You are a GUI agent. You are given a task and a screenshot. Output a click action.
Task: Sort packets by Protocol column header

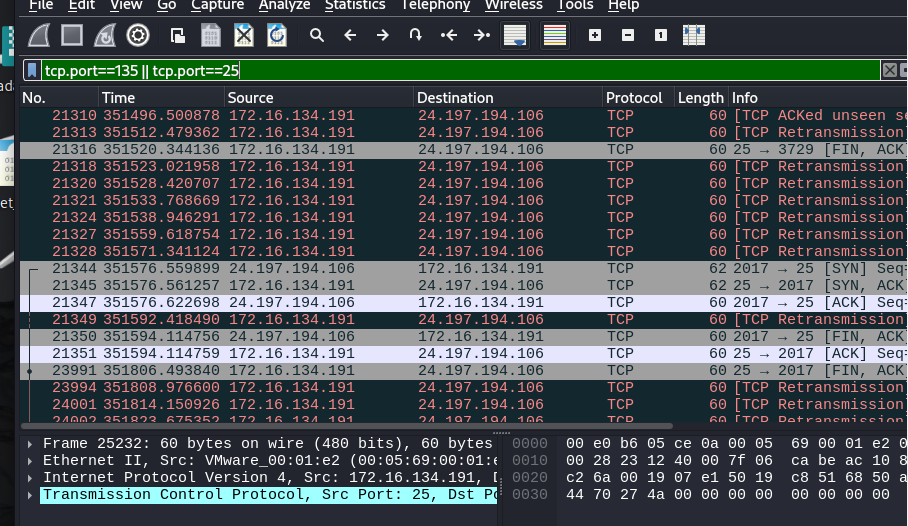634,98
